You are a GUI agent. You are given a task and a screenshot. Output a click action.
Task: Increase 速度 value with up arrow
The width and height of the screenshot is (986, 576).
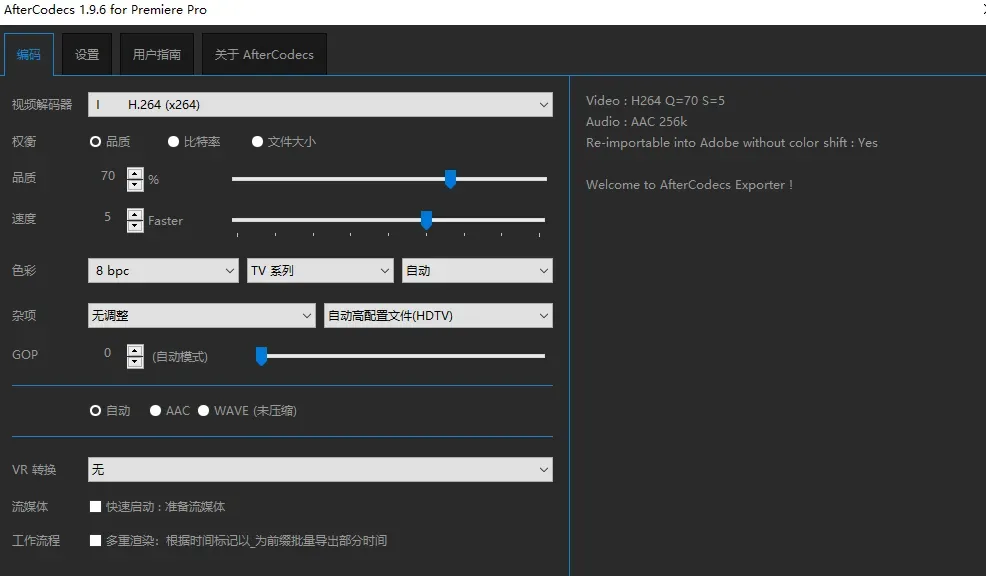pyautogui.click(x=135, y=214)
